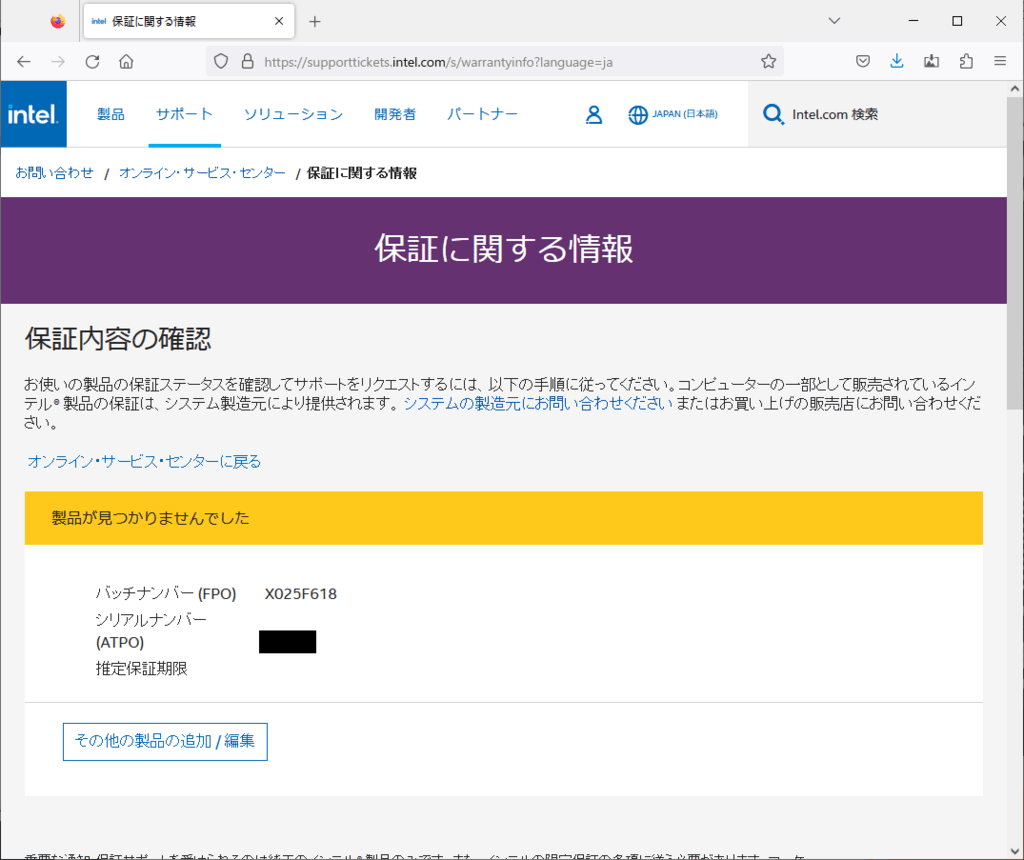Click the Firefox logo icon
This screenshot has width=1024, height=860.
point(57,22)
